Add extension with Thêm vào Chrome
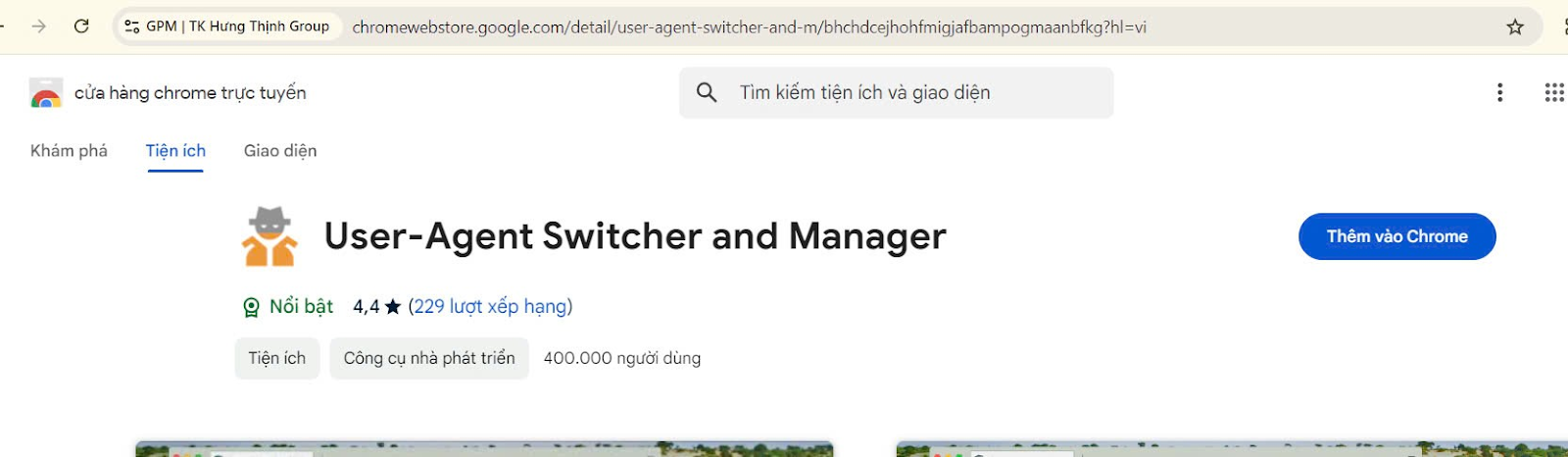Screen dimensions: 1568x457 tap(1396, 236)
